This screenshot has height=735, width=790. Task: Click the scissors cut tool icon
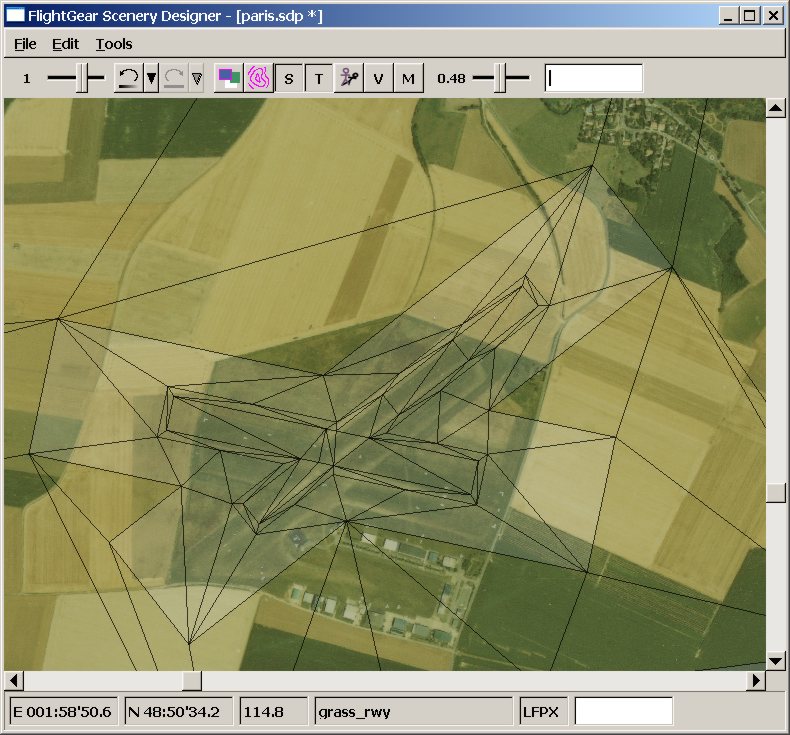348,78
